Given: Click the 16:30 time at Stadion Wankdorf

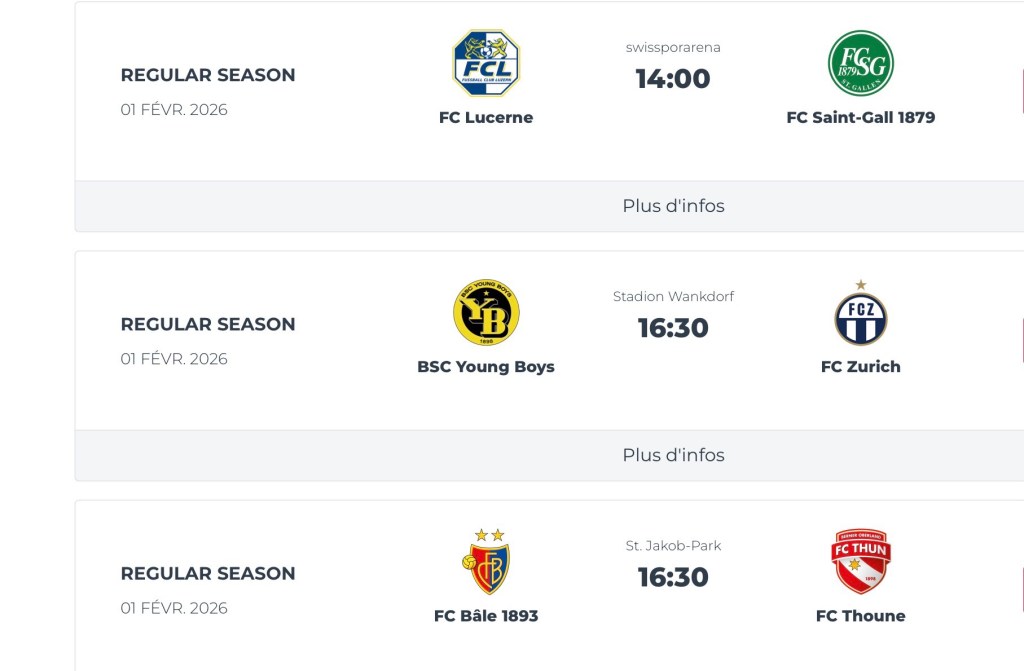Looking at the screenshot, I should (673, 328).
